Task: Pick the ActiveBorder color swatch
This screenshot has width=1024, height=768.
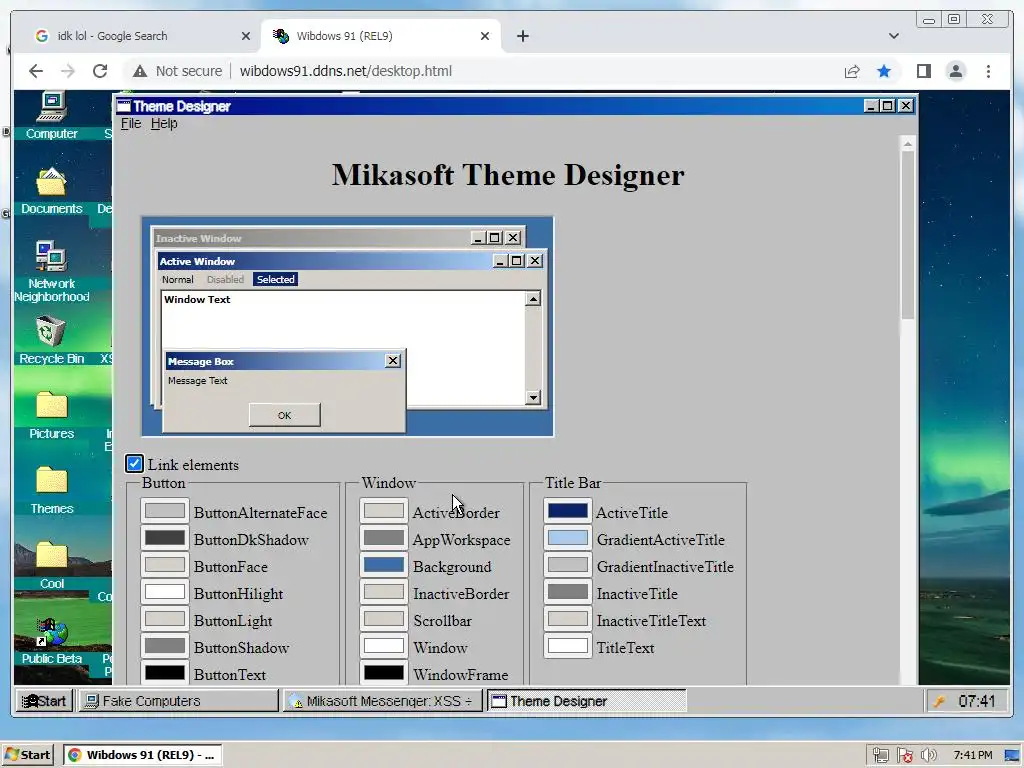Action: click(384, 511)
